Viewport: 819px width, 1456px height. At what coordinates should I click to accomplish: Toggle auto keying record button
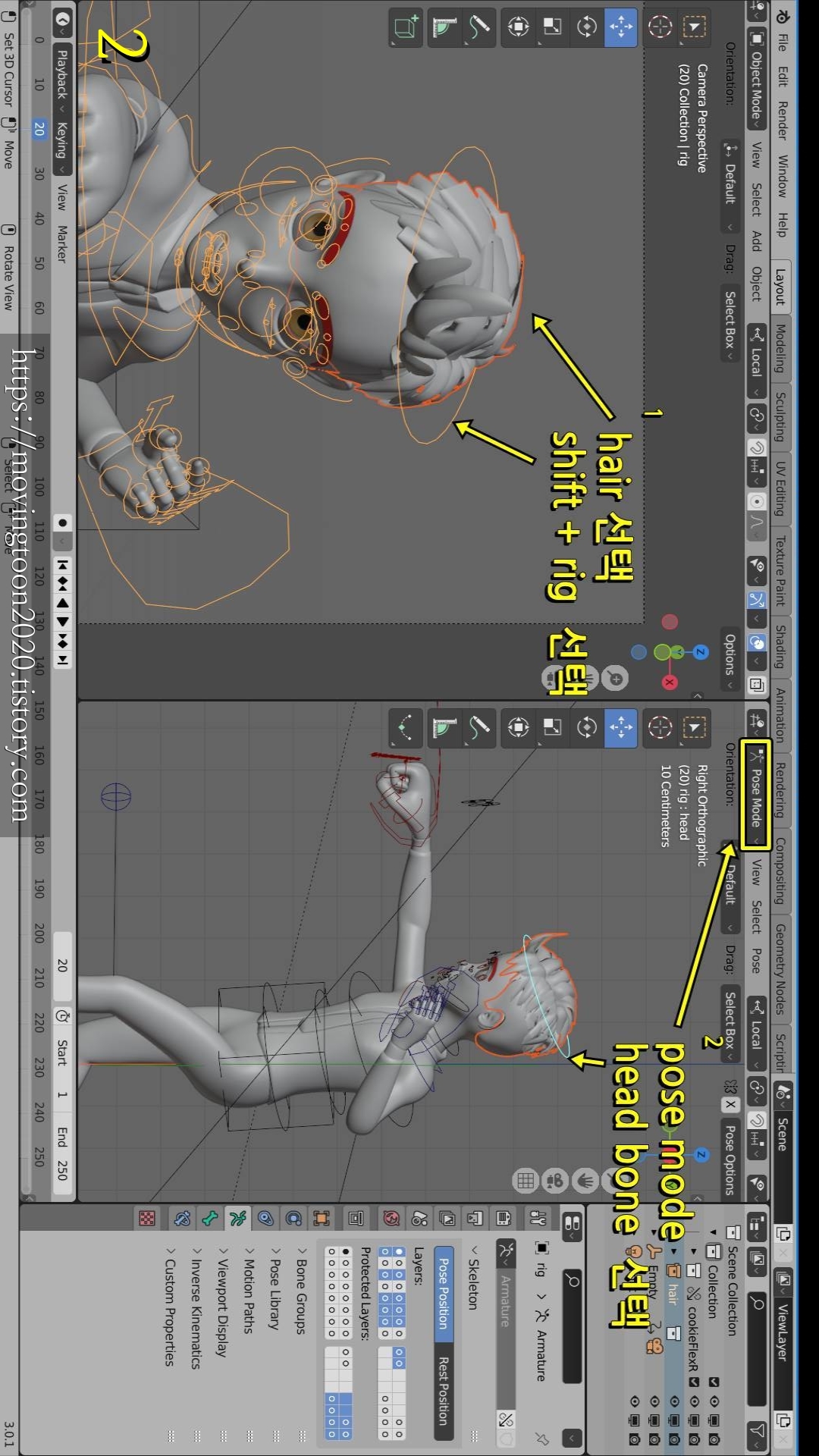tap(62, 522)
